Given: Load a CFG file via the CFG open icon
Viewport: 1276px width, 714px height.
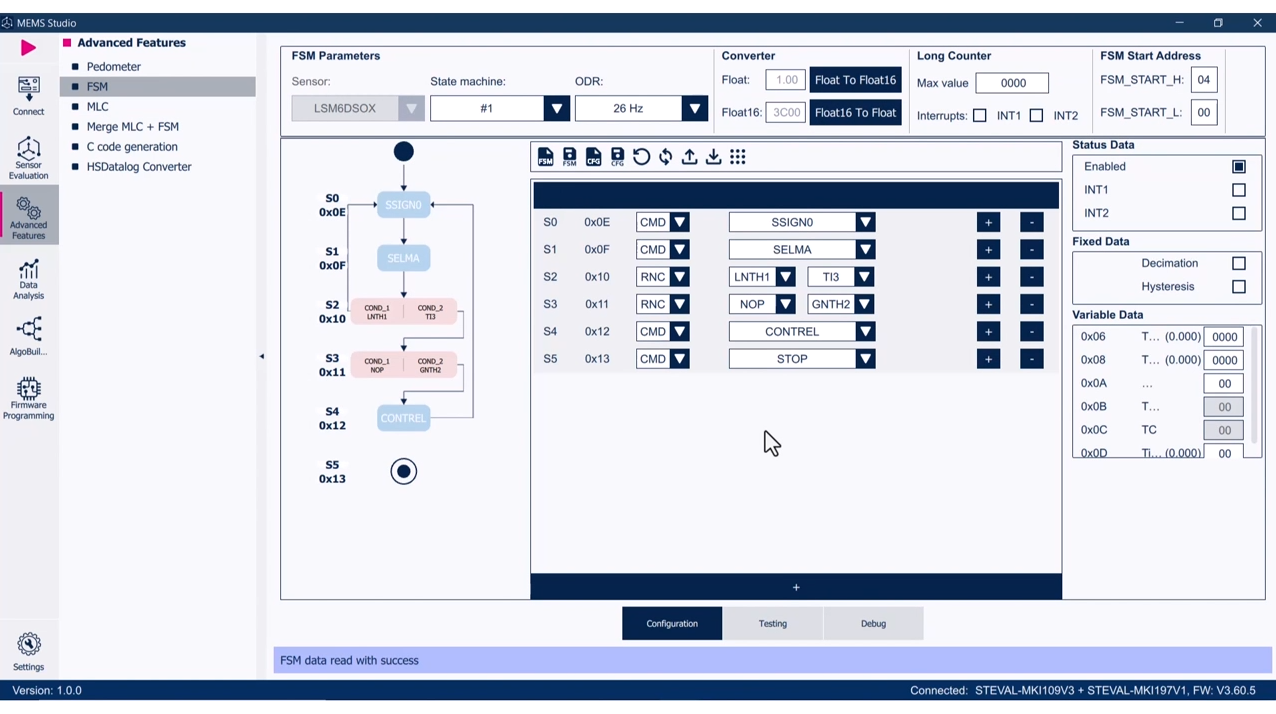Looking at the screenshot, I should (x=593, y=157).
